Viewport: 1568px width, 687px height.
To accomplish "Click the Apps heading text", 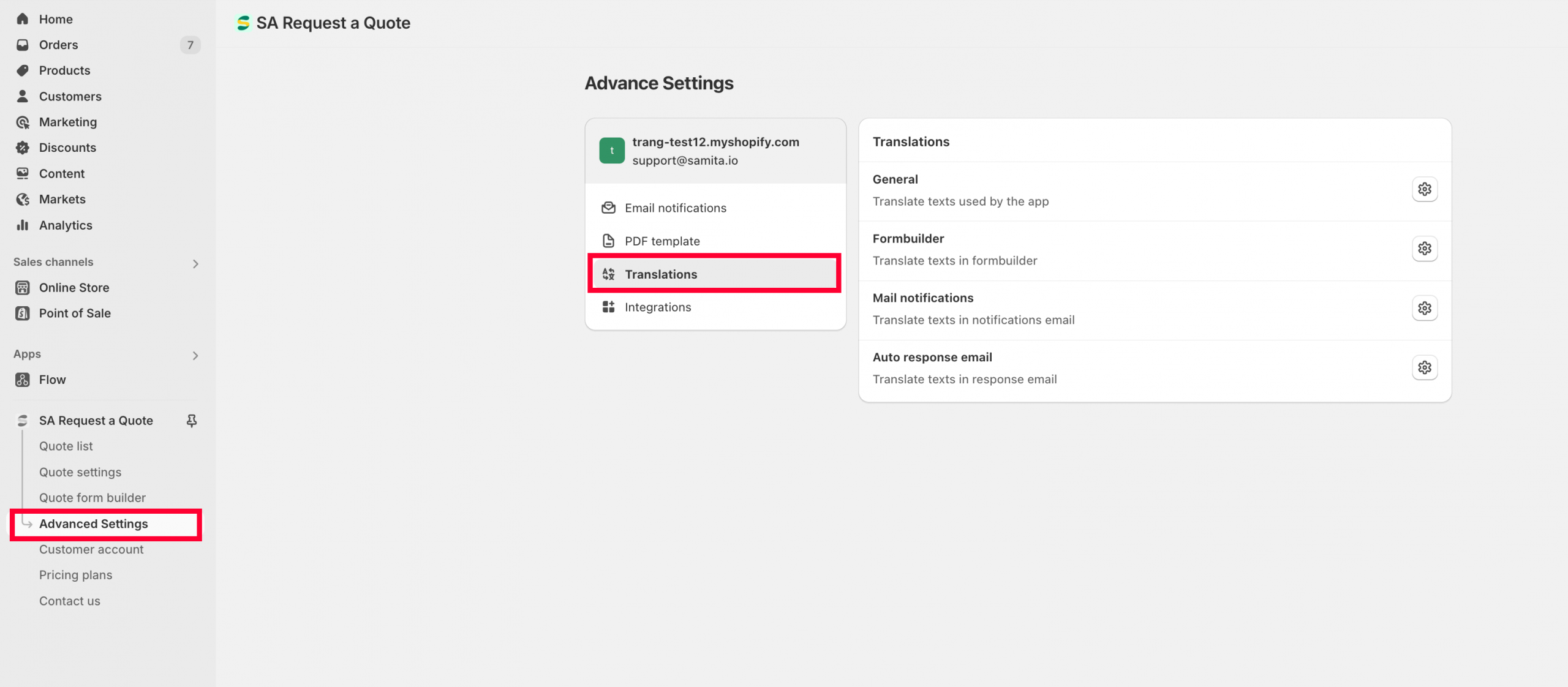I will coord(27,354).
